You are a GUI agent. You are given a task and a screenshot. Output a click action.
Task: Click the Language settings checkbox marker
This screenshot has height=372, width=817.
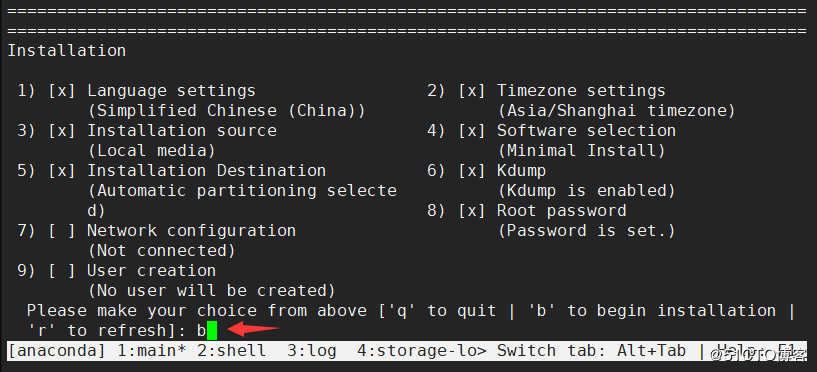62,91
